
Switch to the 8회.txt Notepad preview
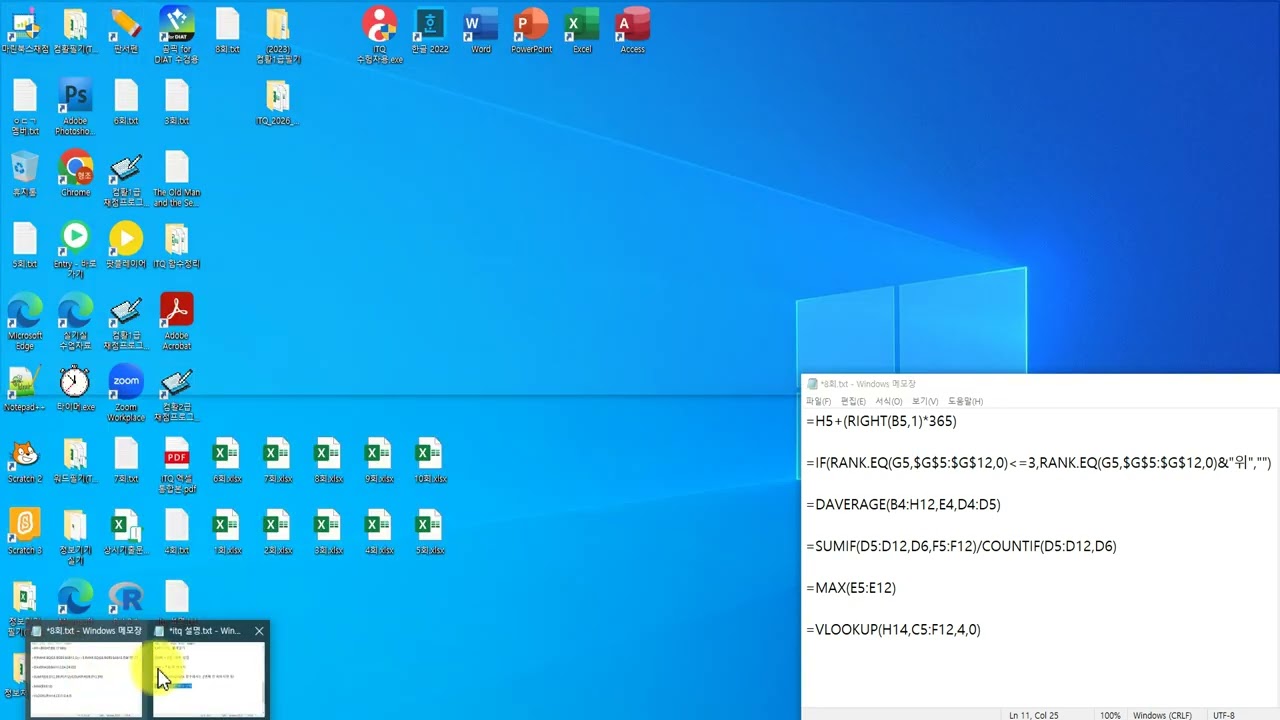point(87,668)
